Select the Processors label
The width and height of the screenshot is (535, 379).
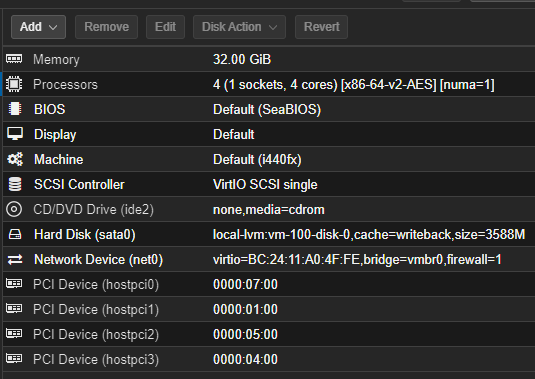tap(65, 85)
